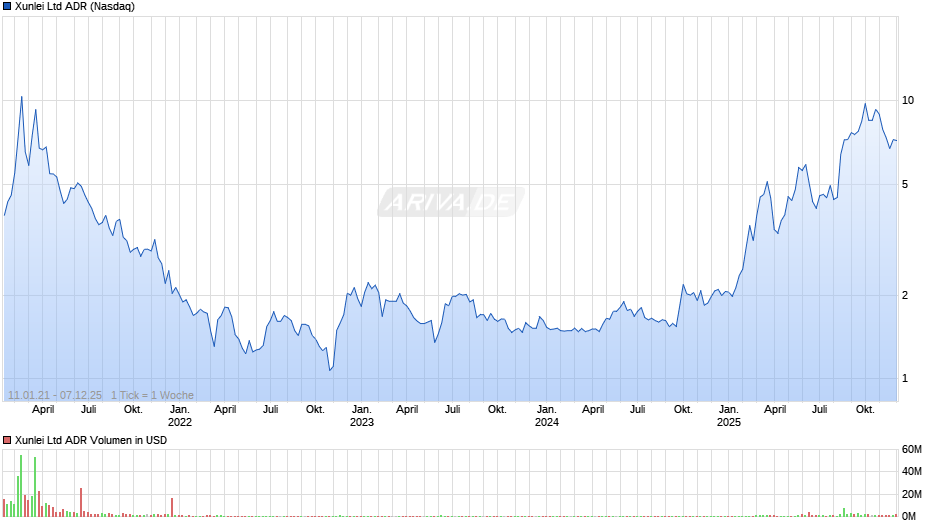940x526 pixels.
Task: Click the red volume spike near January 2022
Action: pyautogui.click(x=172, y=507)
